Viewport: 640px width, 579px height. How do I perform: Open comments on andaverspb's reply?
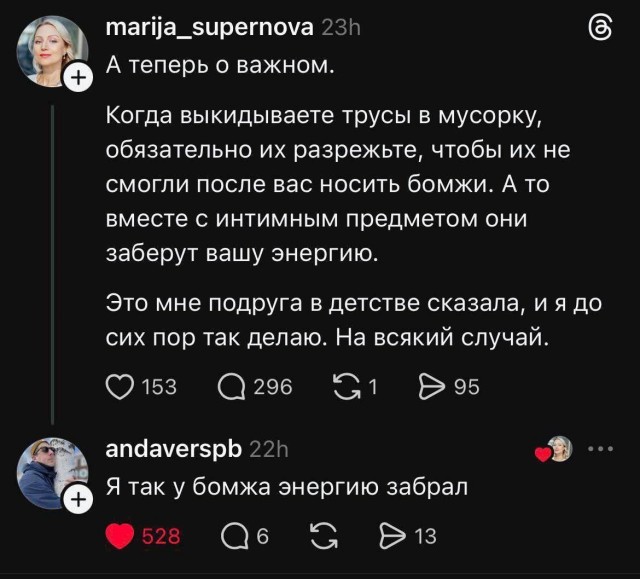point(231,537)
